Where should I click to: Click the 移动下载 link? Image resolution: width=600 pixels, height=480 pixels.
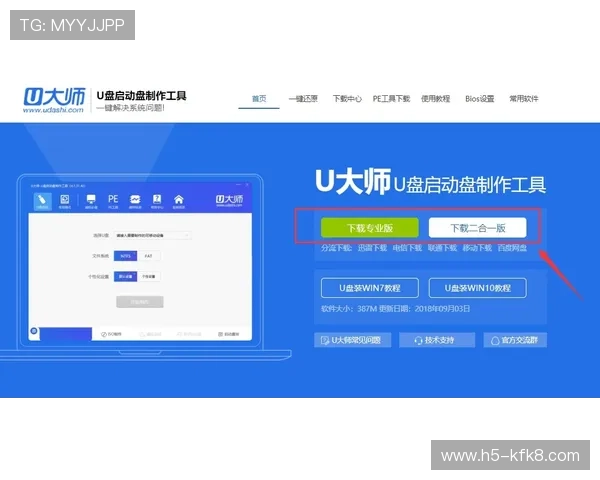477,248
